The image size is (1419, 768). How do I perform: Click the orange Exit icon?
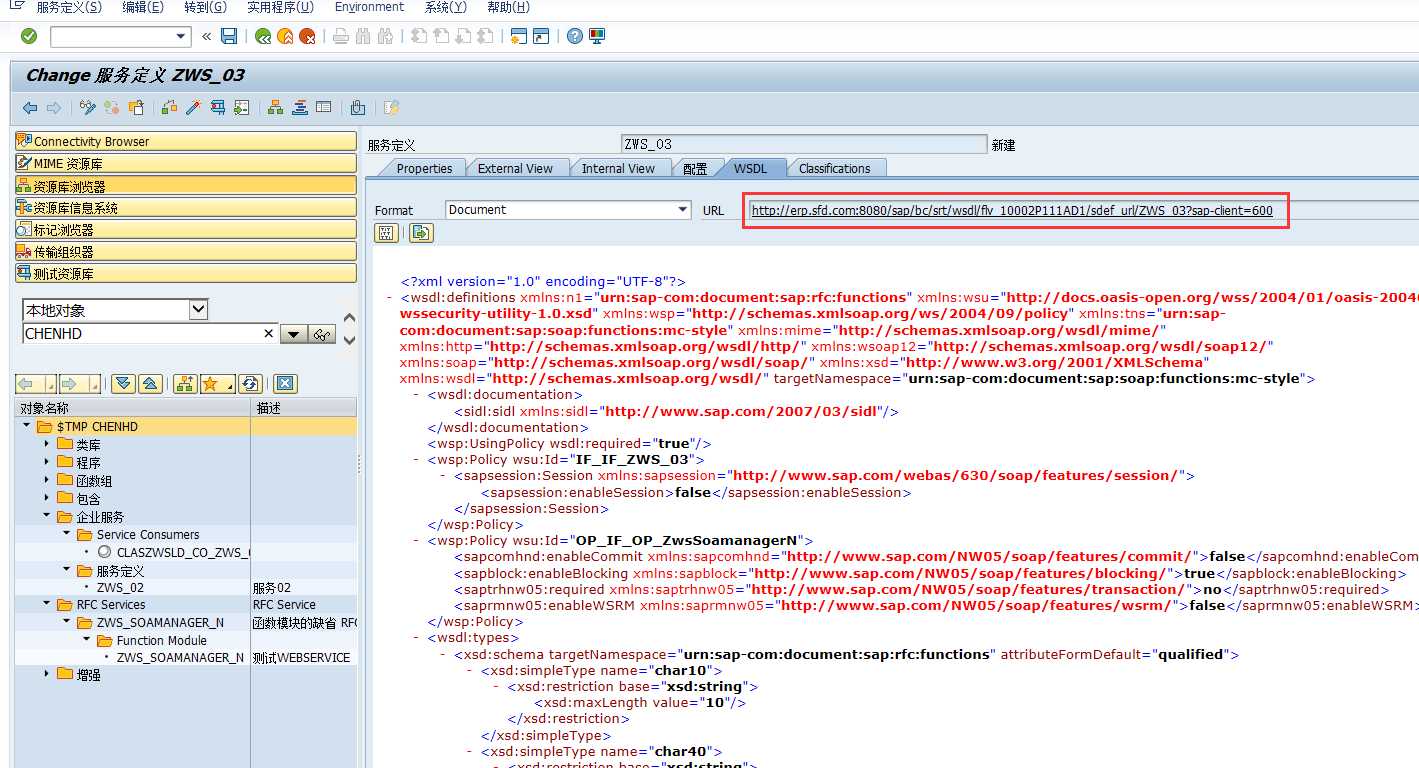click(x=285, y=37)
